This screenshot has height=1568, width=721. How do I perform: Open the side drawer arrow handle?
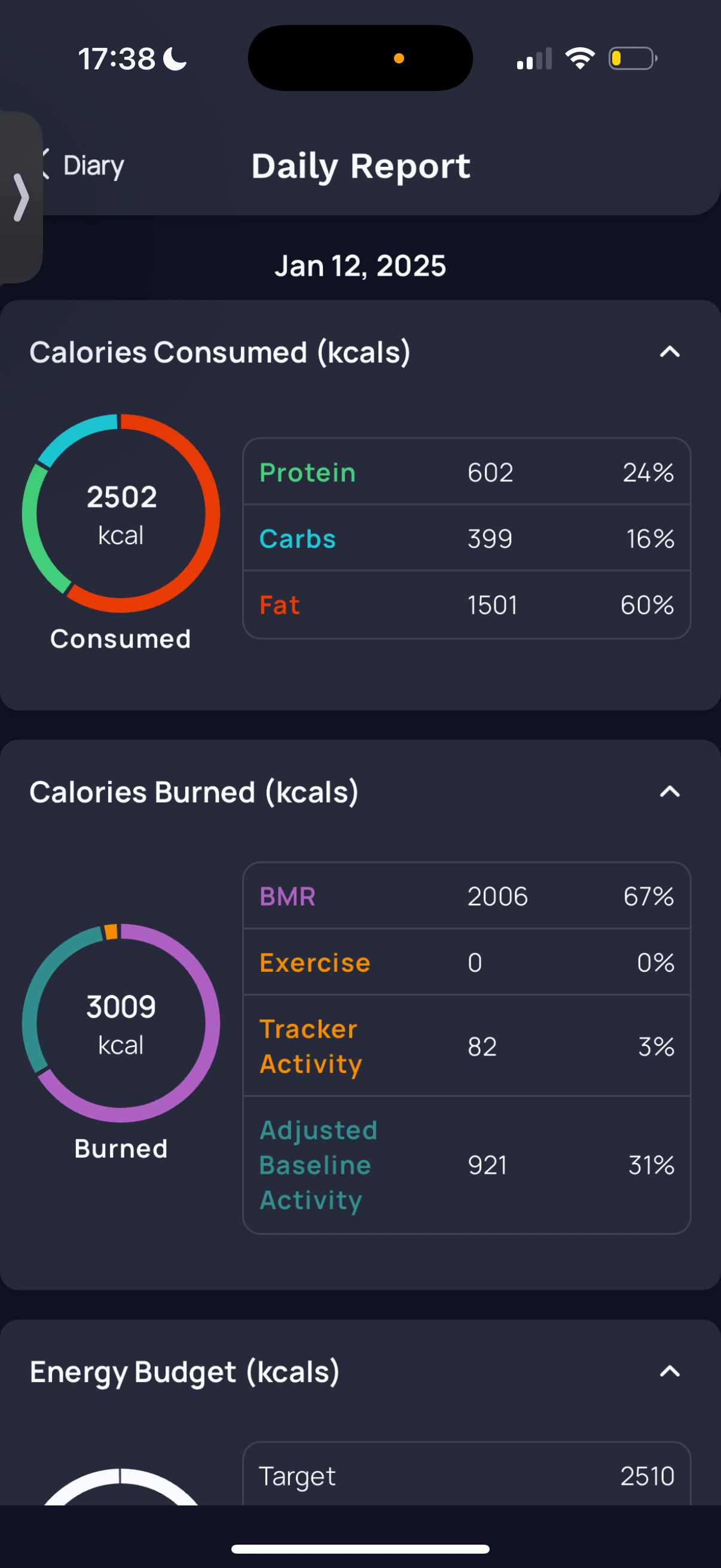click(21, 197)
